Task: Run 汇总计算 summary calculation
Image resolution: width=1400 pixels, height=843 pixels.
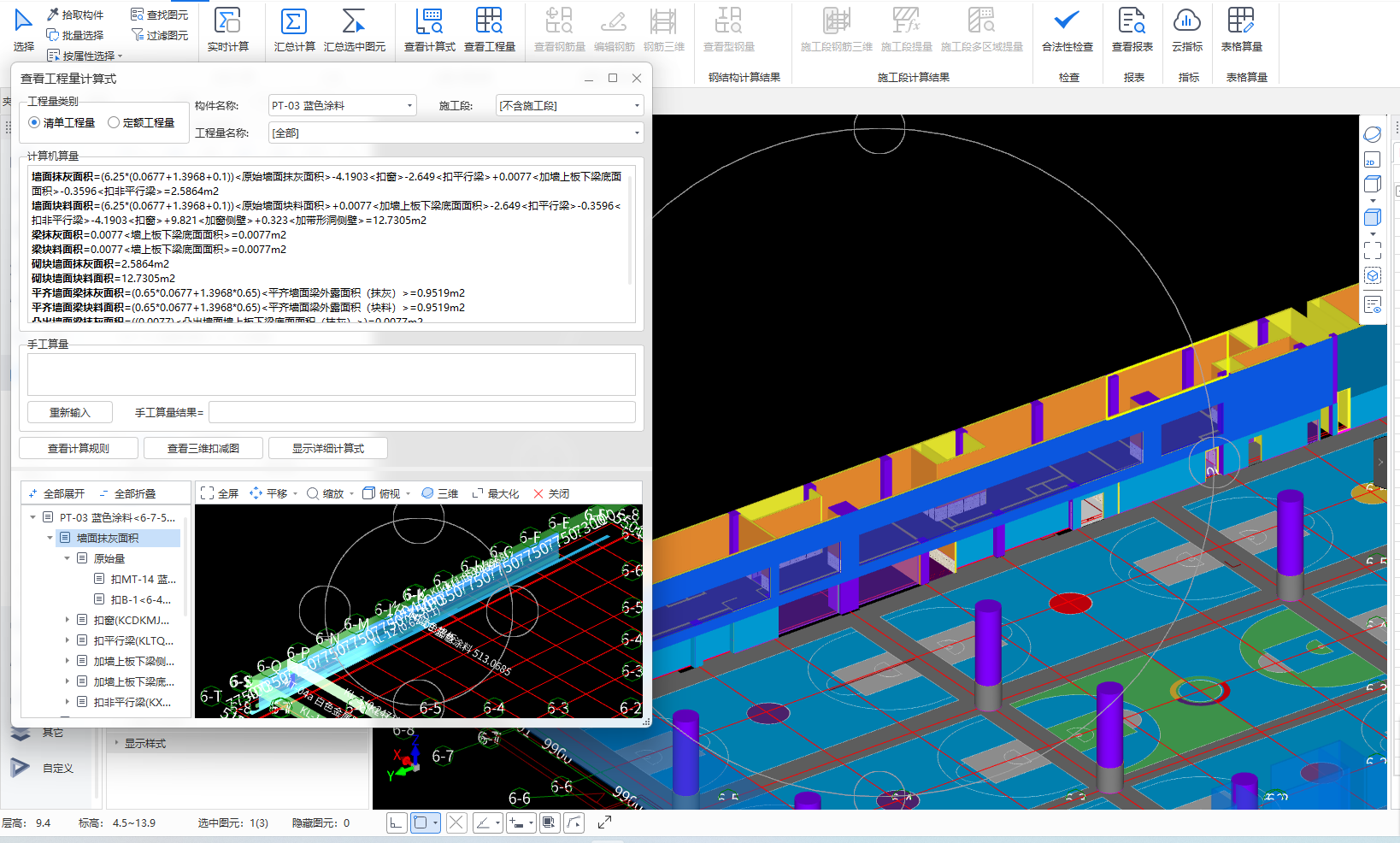Action: tap(295, 30)
